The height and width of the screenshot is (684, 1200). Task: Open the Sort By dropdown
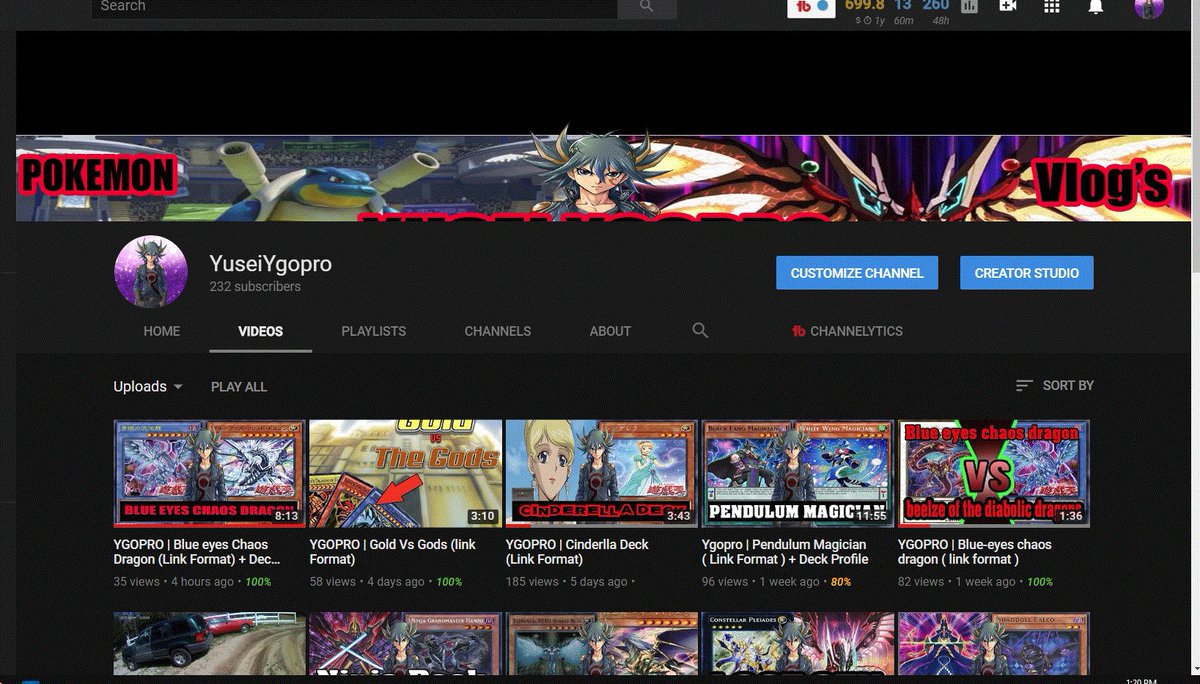click(1054, 385)
